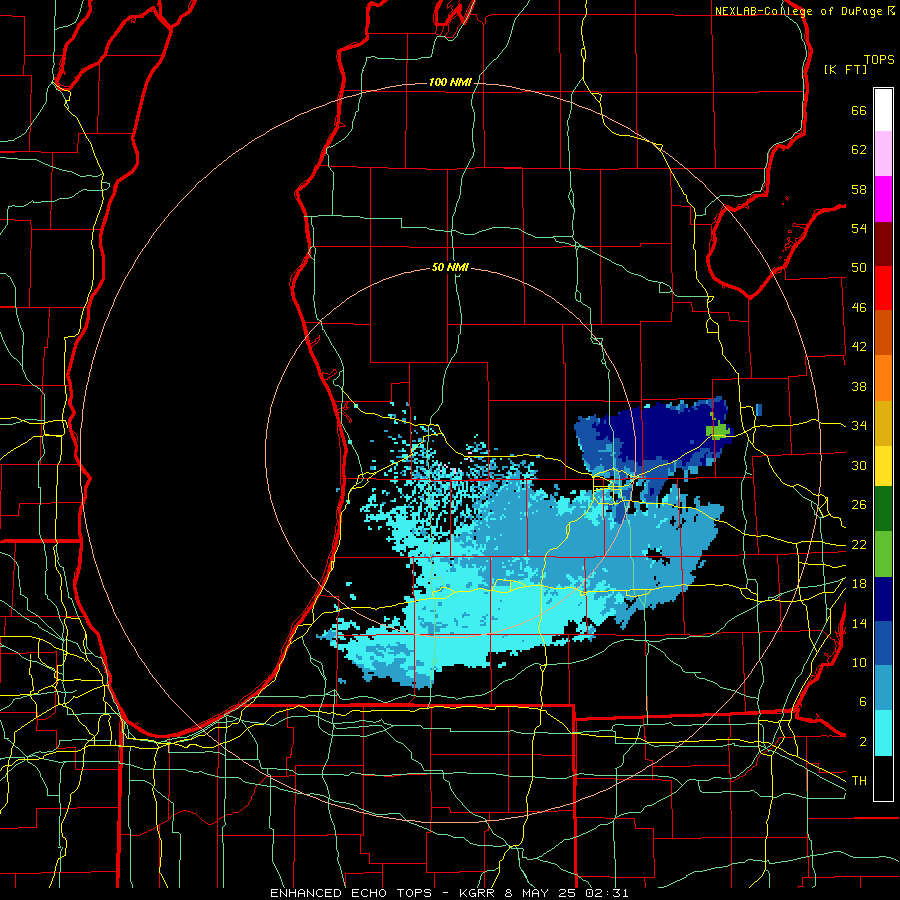The image size is (900, 900).
Task: Click the medium blue 18 kft swatch
Action: click(x=883, y=644)
